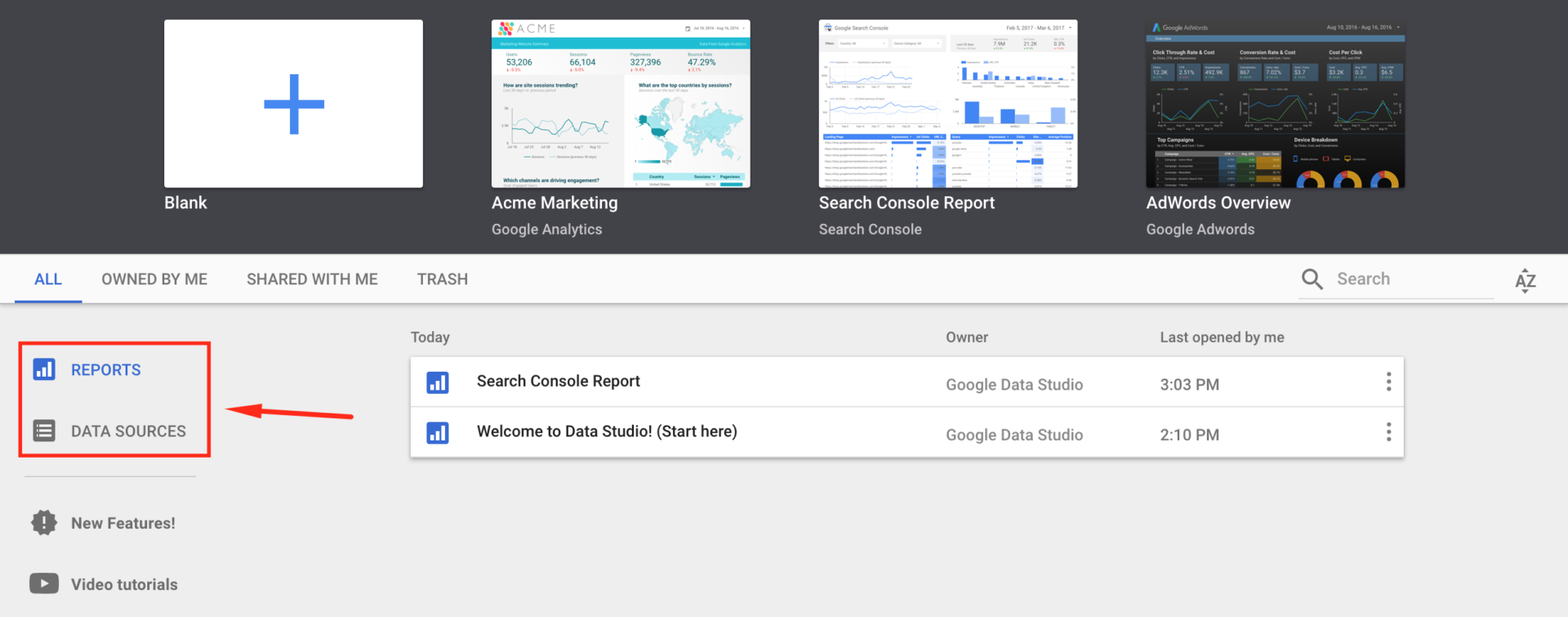The width and height of the screenshot is (1568, 617).
Task: Open Search Console Report from the list
Action: 559,382
